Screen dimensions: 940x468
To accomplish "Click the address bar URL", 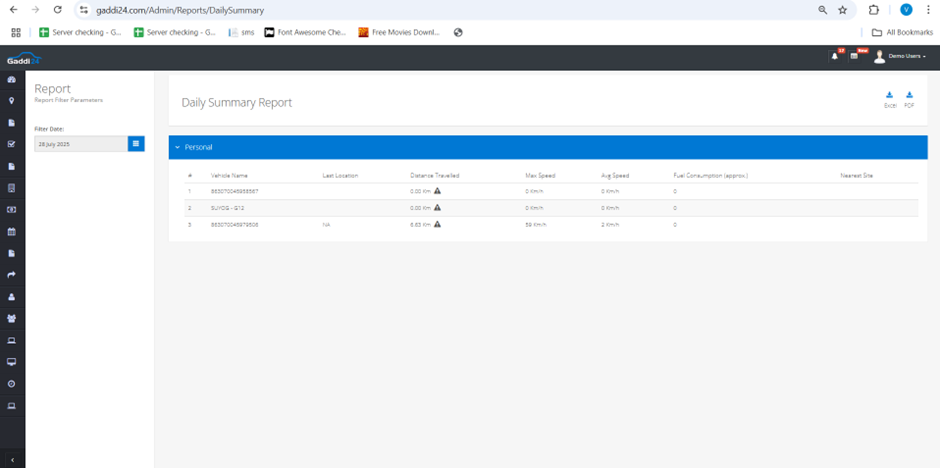I will click(x=180, y=10).
